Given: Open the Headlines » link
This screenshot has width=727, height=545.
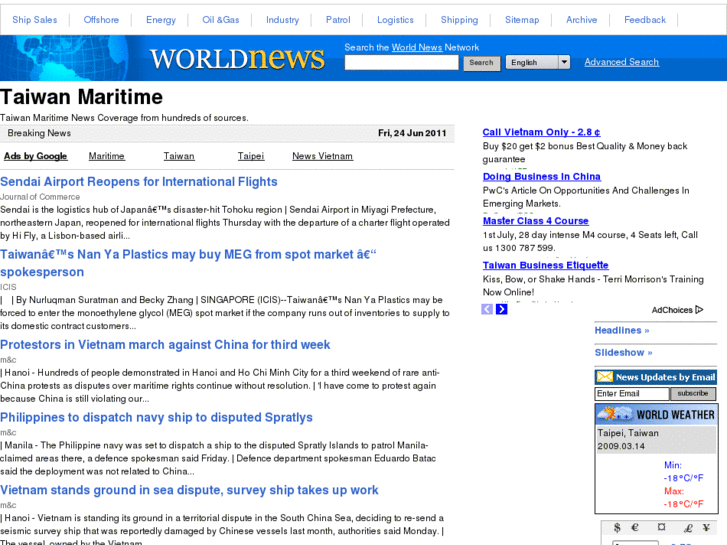Looking at the screenshot, I should (x=622, y=330).
